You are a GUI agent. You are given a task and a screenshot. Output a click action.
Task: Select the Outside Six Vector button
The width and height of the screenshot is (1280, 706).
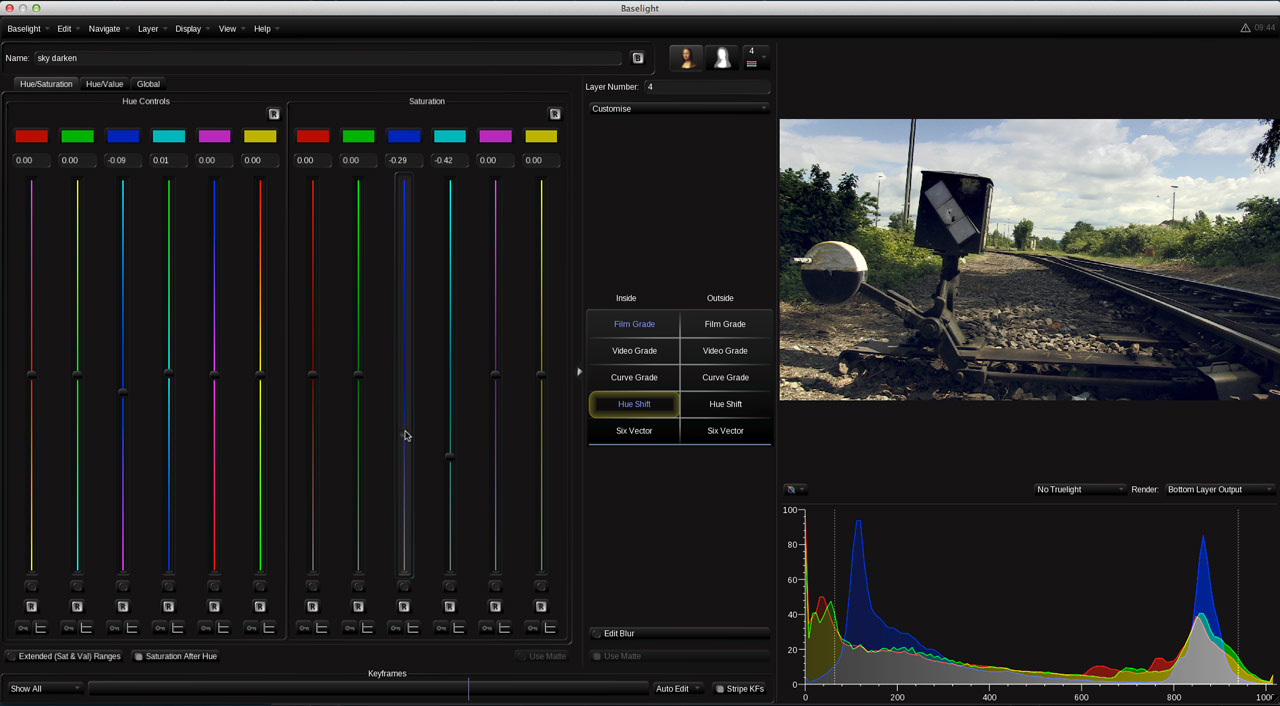pos(725,431)
